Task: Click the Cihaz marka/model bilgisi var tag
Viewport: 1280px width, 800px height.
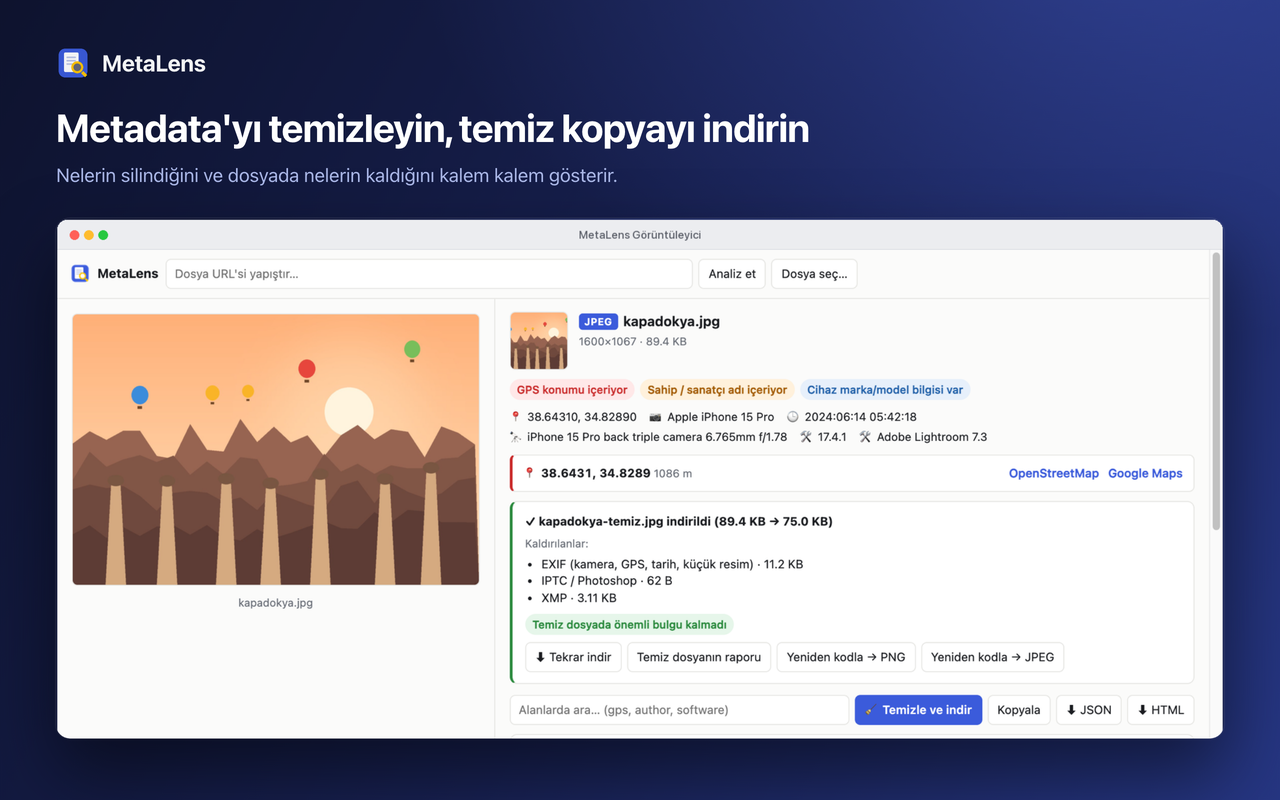Action: [x=885, y=390]
